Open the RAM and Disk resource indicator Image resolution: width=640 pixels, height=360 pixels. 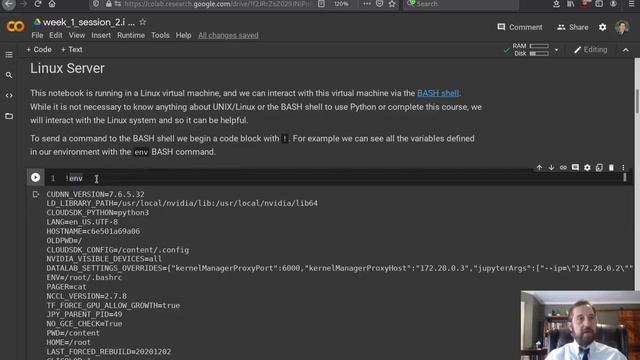coord(530,50)
